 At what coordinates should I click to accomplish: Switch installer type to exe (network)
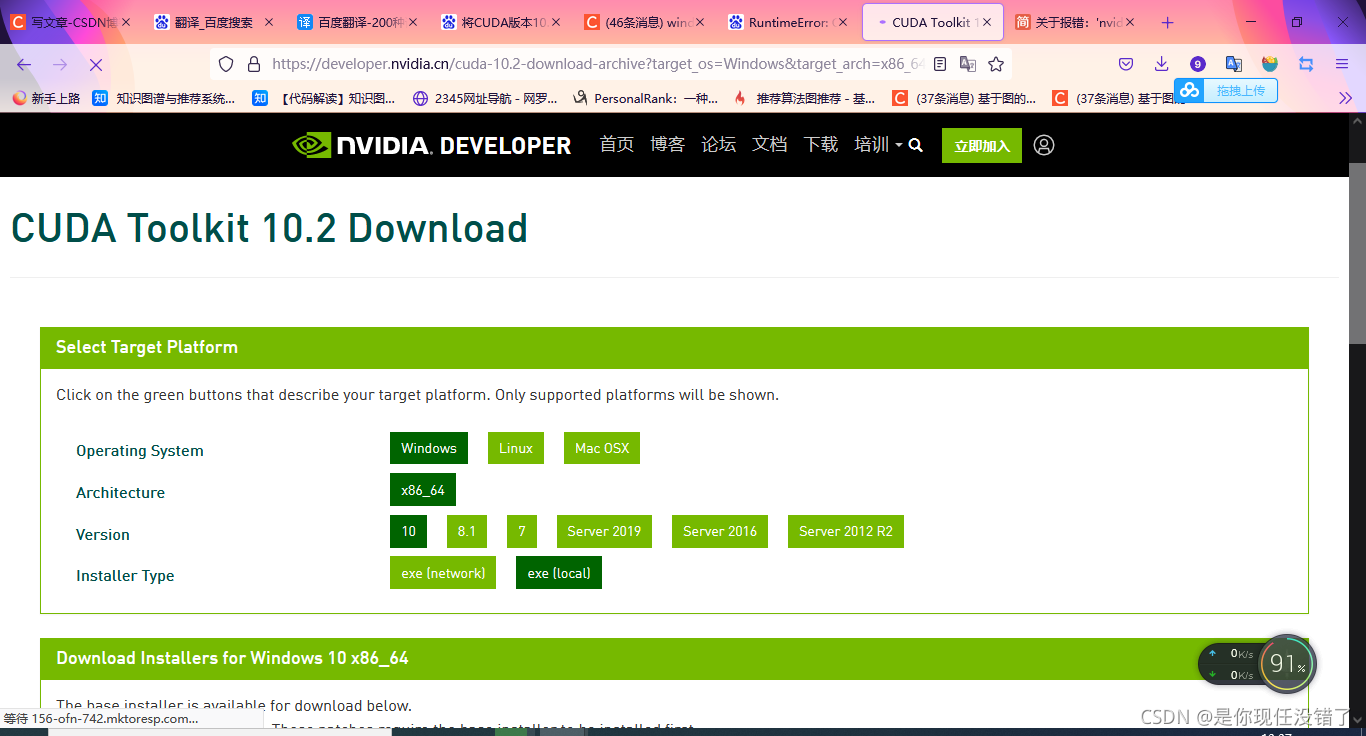point(442,572)
